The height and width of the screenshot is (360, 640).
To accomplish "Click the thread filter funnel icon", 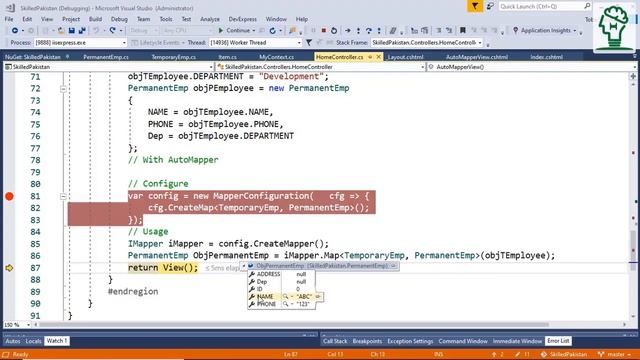I will (x=309, y=42).
